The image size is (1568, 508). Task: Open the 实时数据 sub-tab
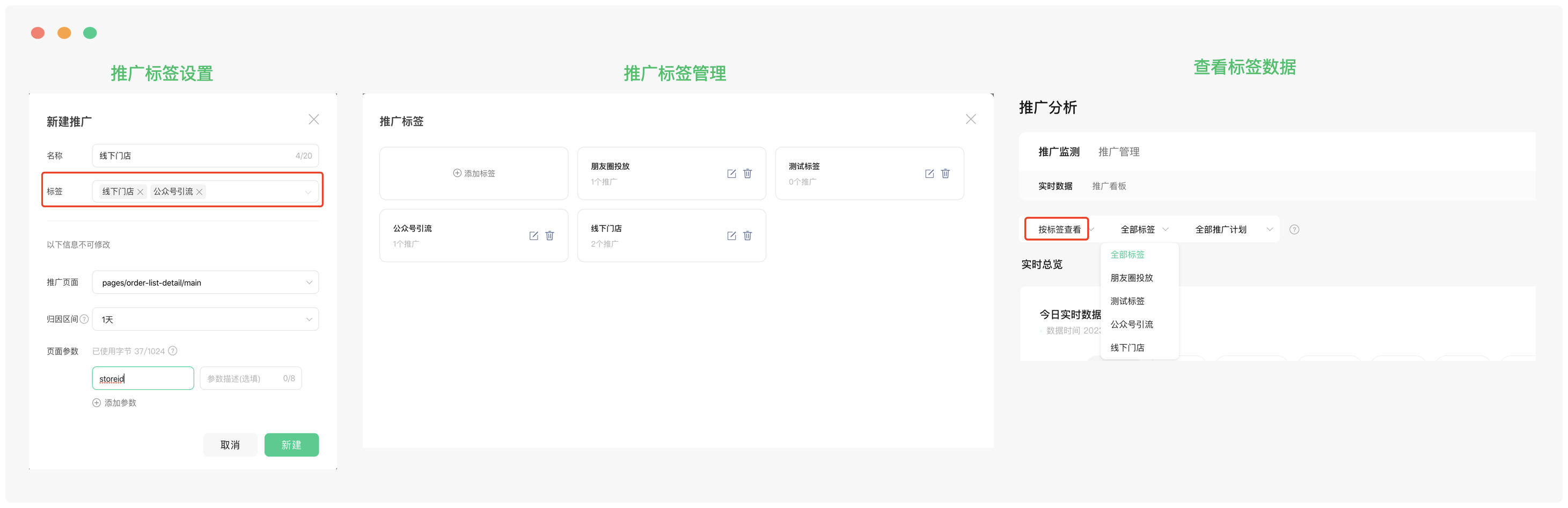[1055, 186]
